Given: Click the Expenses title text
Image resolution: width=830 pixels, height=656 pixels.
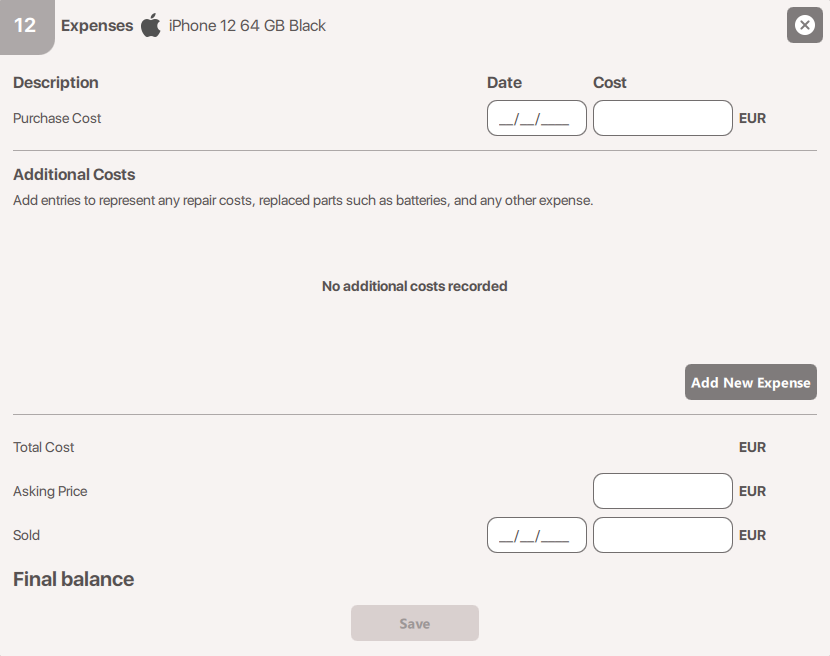Looking at the screenshot, I should 97,26.
